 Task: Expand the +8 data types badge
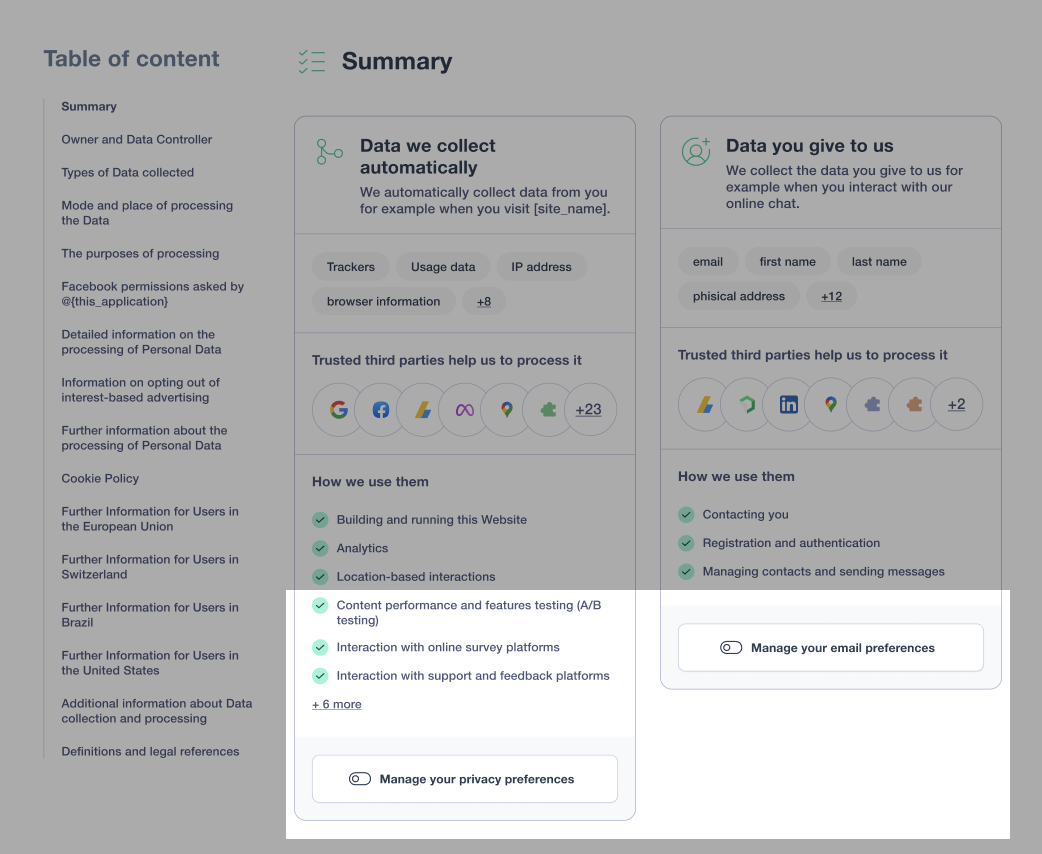[484, 301]
